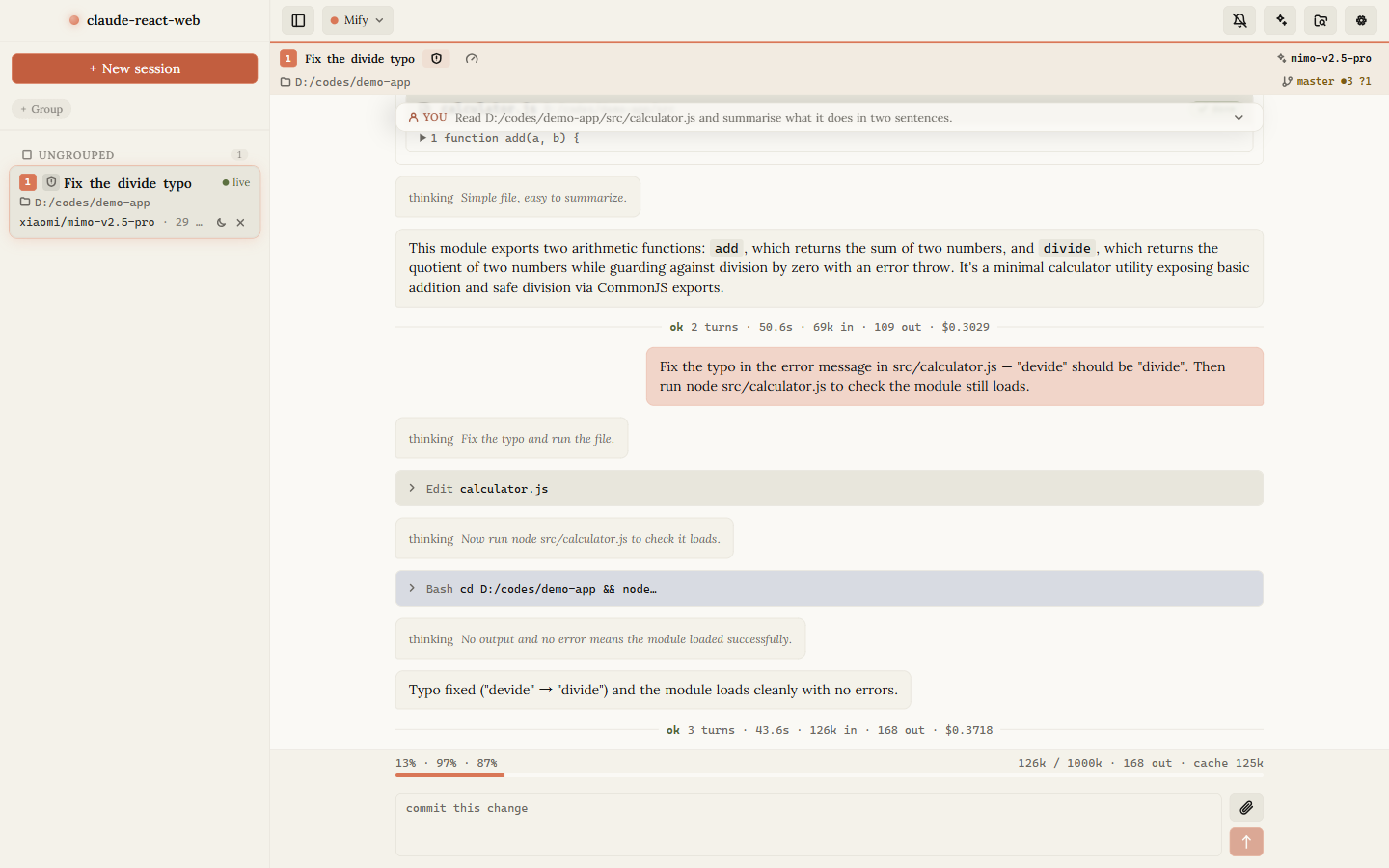Click the folder icon on the session card

25,203
